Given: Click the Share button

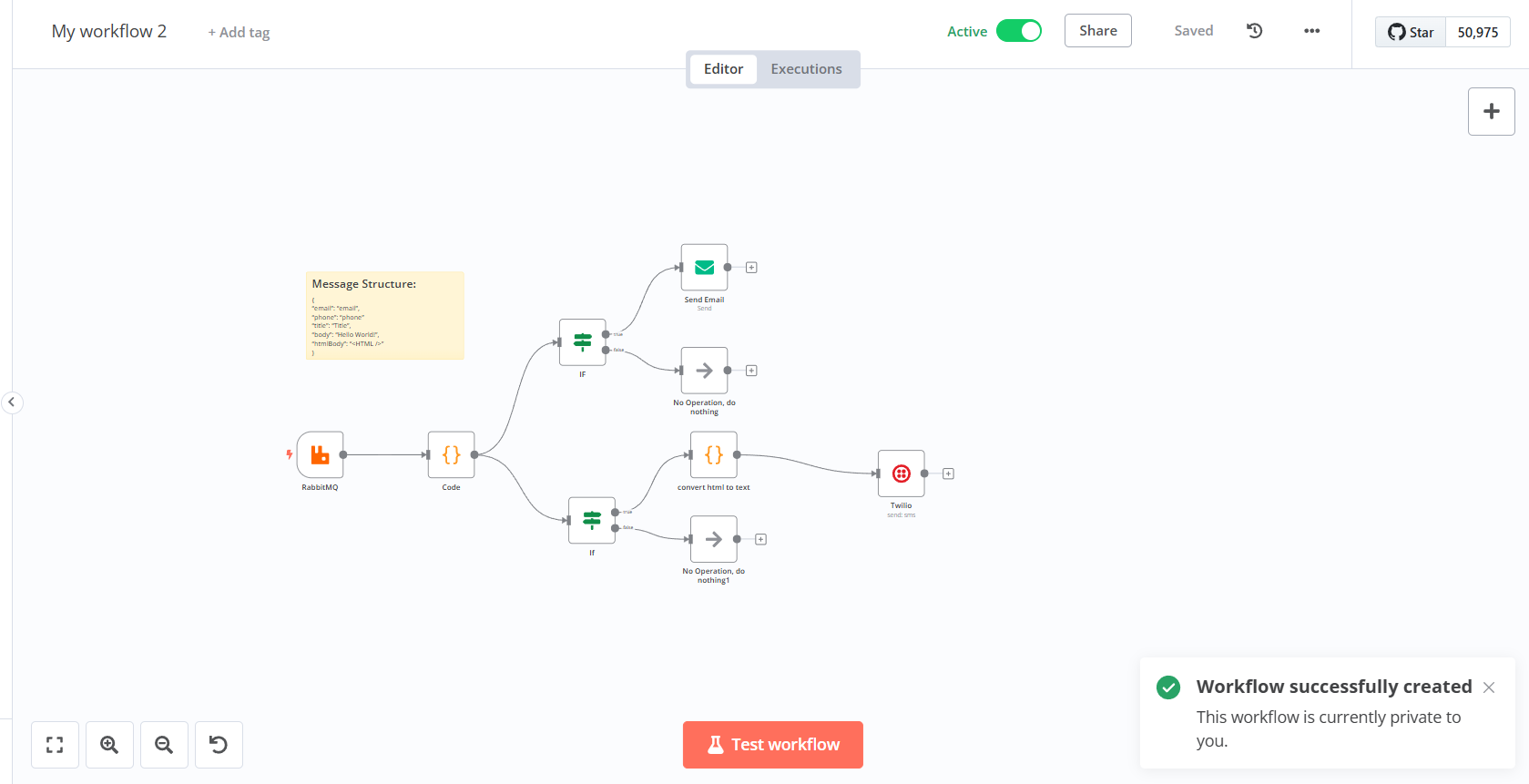Looking at the screenshot, I should tap(1097, 31).
